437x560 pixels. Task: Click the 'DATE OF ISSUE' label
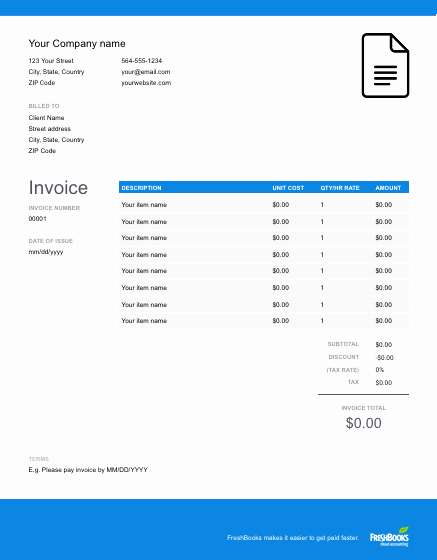[x=51, y=241]
